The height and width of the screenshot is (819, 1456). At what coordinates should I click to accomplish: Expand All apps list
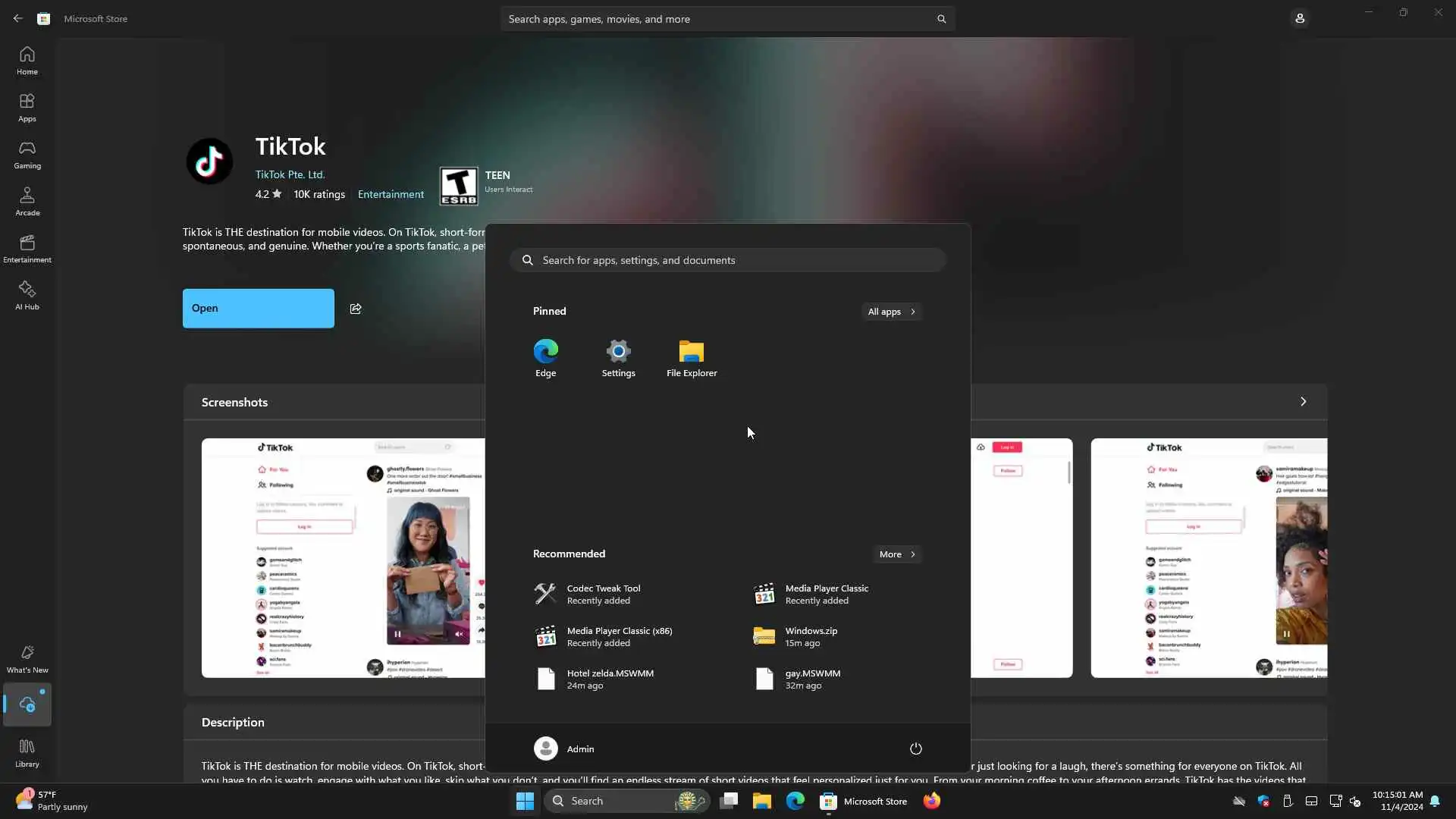891,312
